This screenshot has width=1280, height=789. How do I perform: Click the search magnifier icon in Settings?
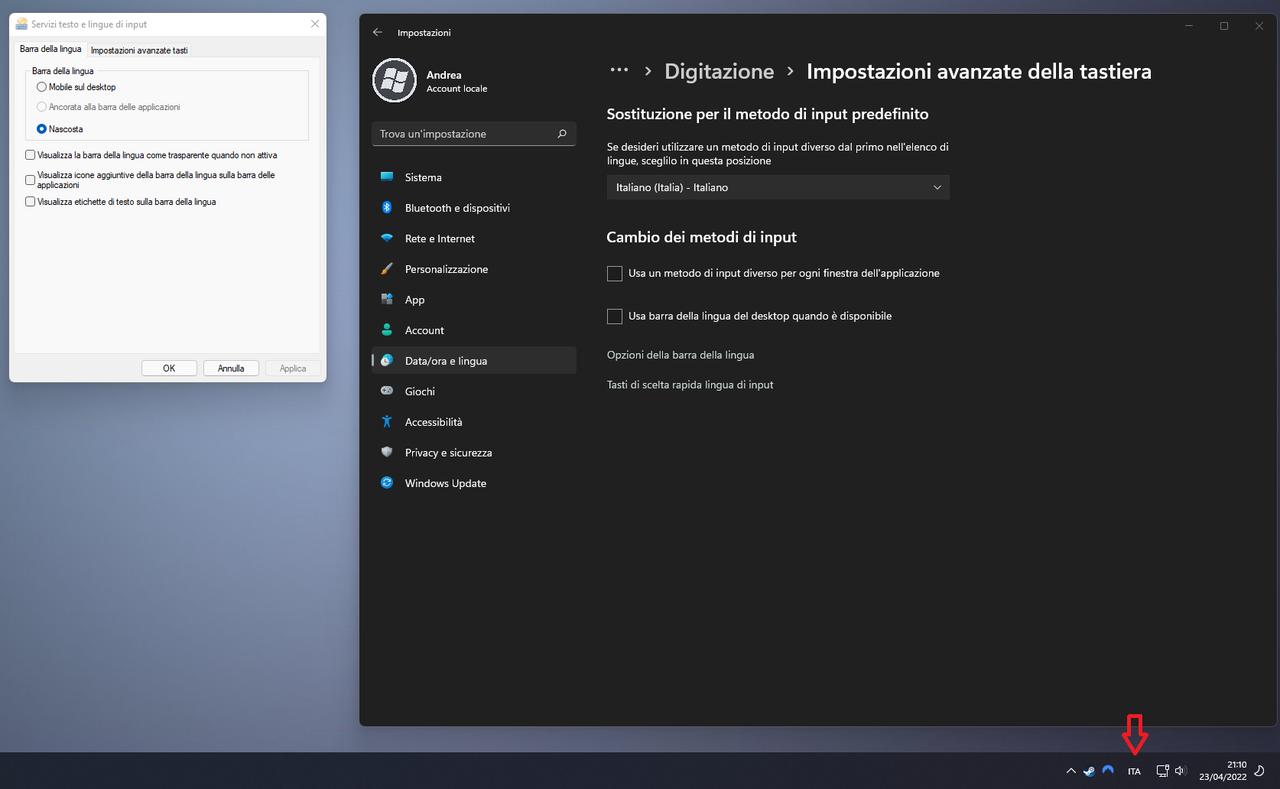tap(562, 133)
